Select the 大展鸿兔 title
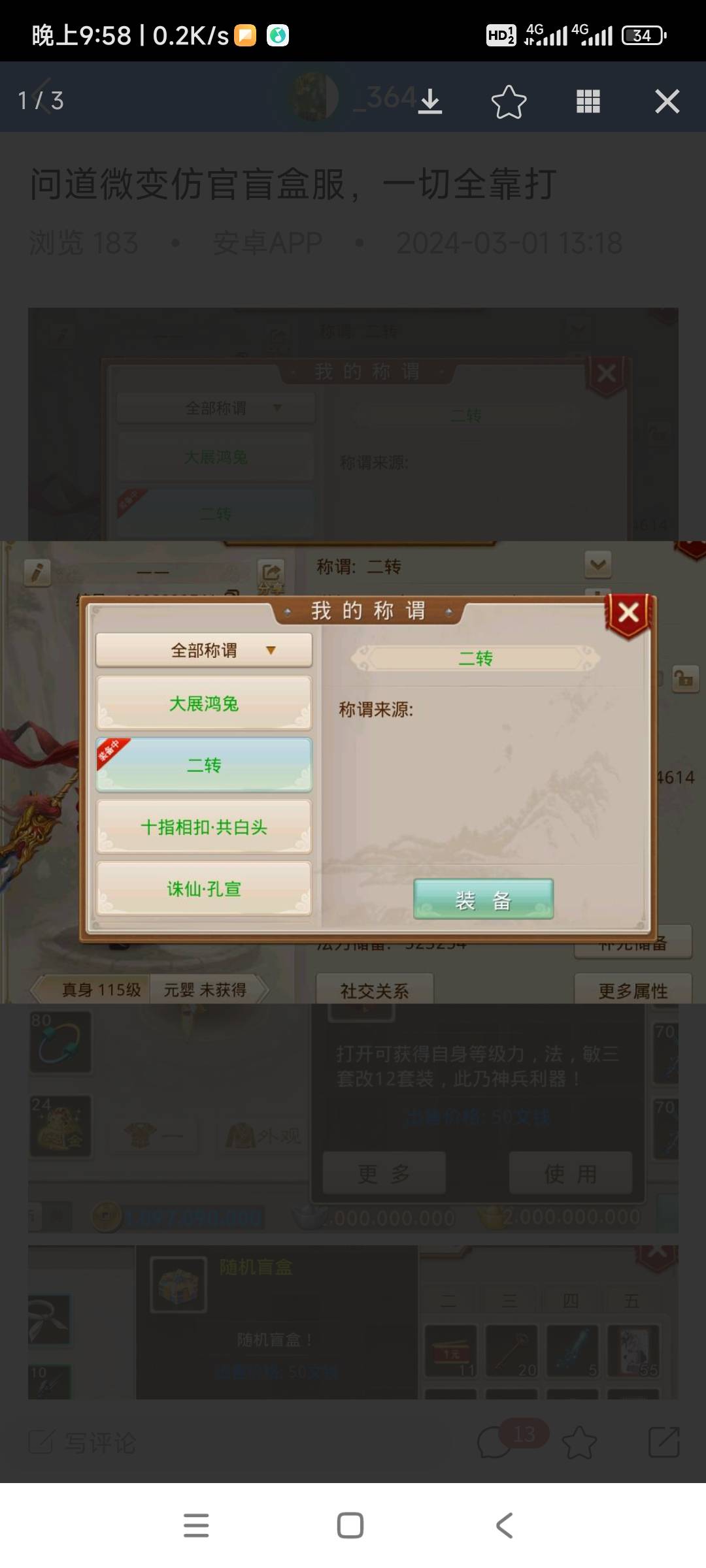Image resolution: width=706 pixels, height=1568 pixels. [x=204, y=704]
